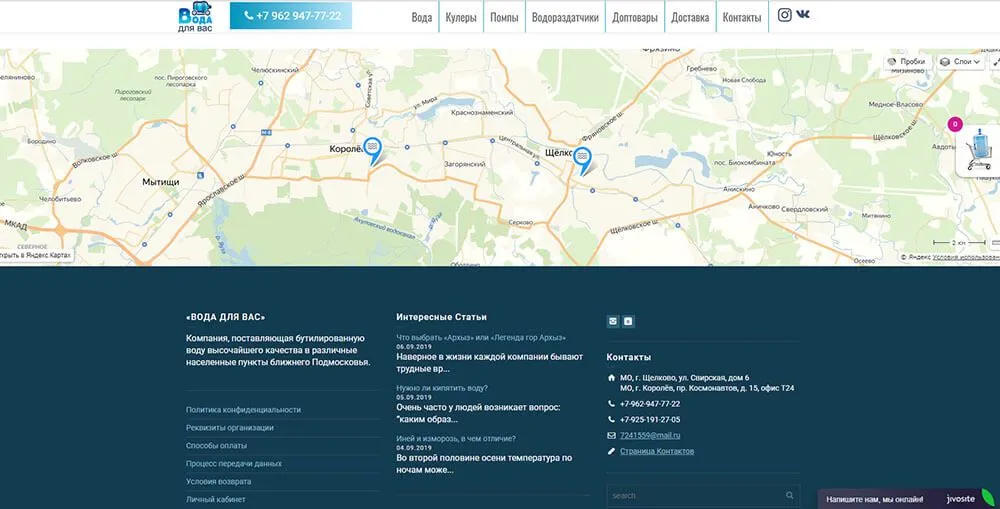Click the Вода для вас logo
The height and width of the screenshot is (509, 1000).
(196, 17)
